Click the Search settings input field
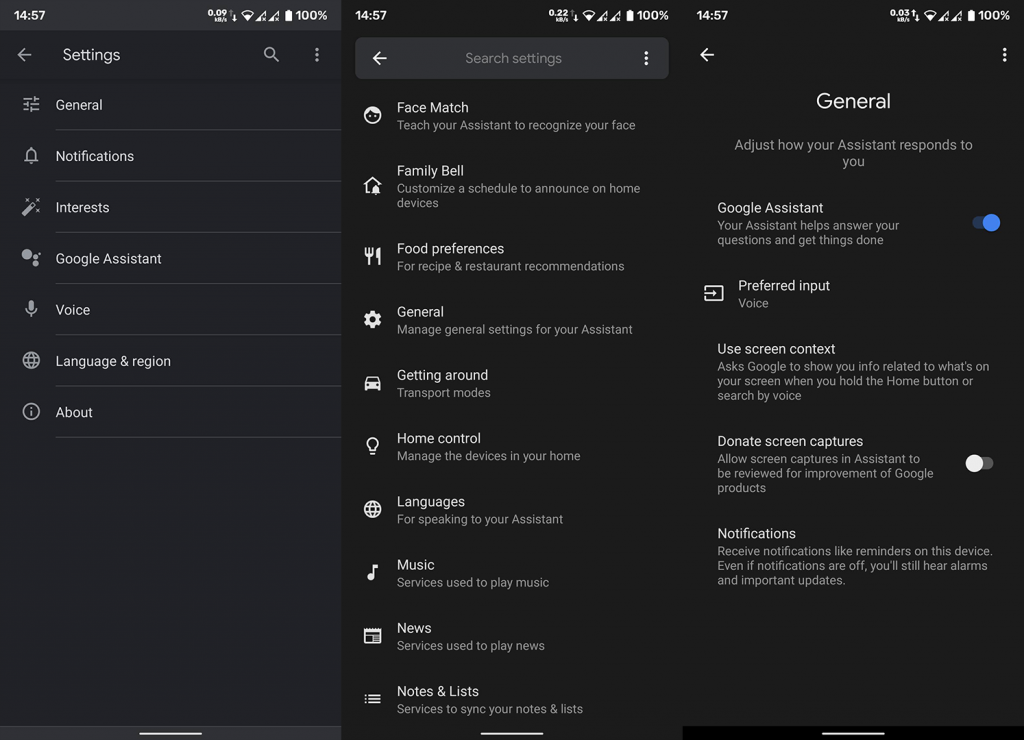Screen dimensions: 1024x740 tap(513, 58)
